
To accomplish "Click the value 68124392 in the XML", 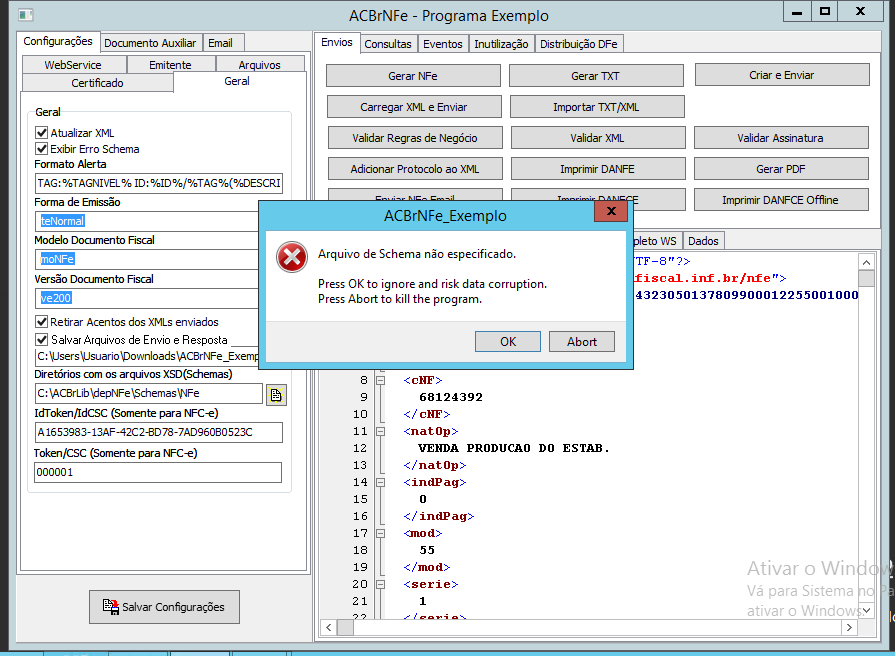I will [x=451, y=397].
